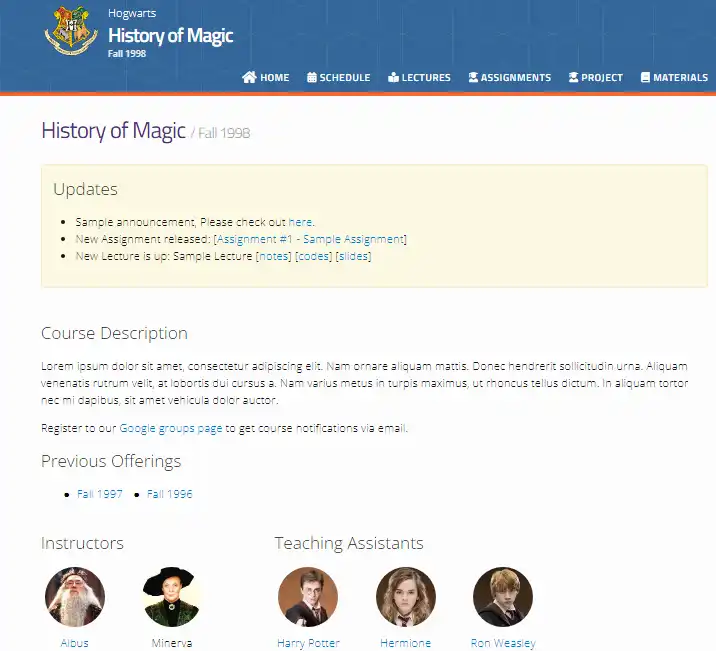Follow the 'here' announcement link
Viewport: 716px width, 651px height.
click(x=300, y=222)
